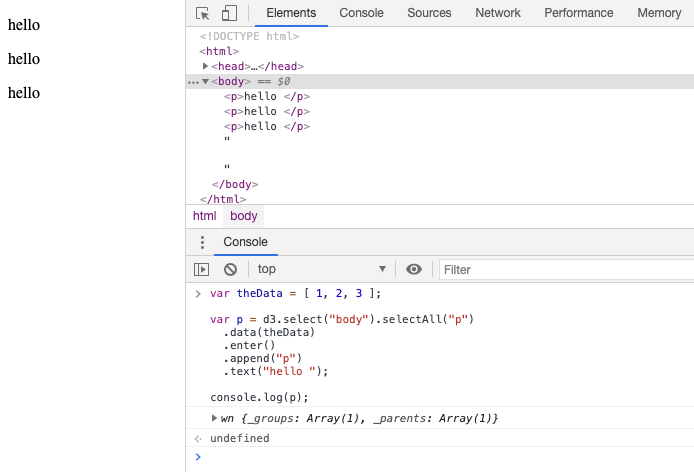Screen dimensions: 694x472
Task: Select the second p hello node
Action: pyautogui.click(x=267, y=112)
